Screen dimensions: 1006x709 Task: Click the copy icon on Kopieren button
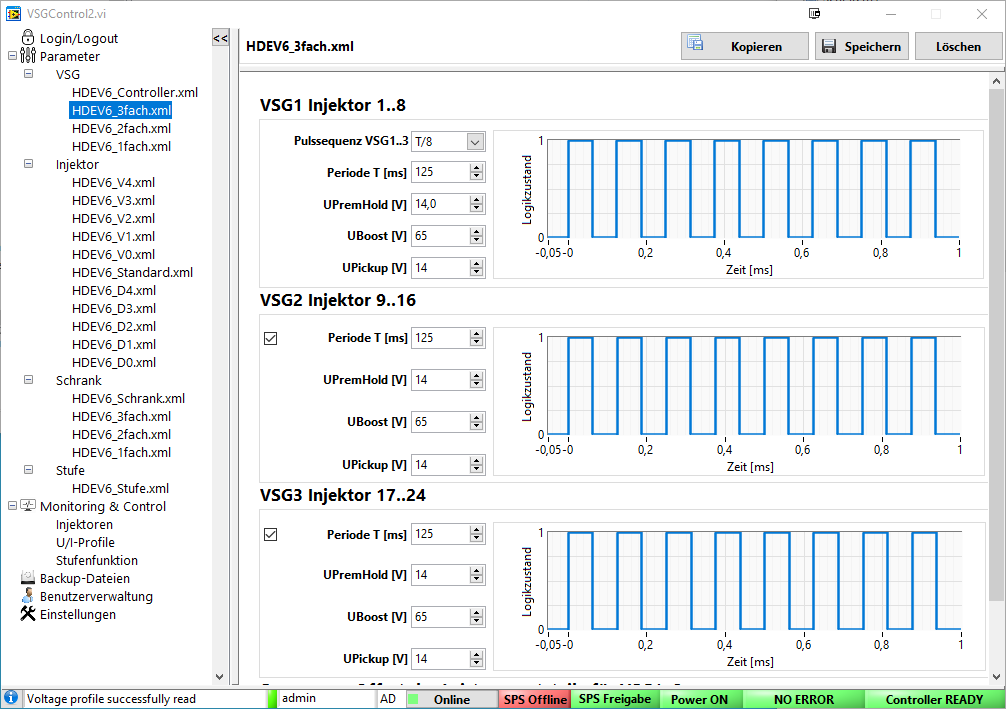click(695, 43)
